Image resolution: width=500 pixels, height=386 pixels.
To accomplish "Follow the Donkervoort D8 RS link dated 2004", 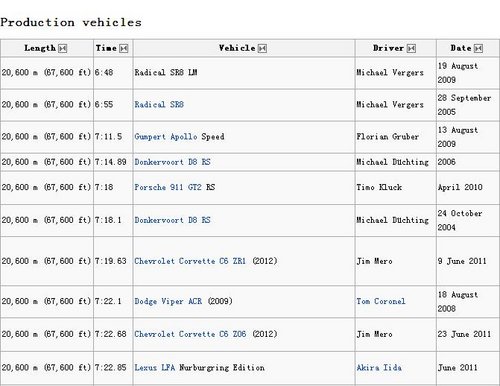I will (172, 220).
